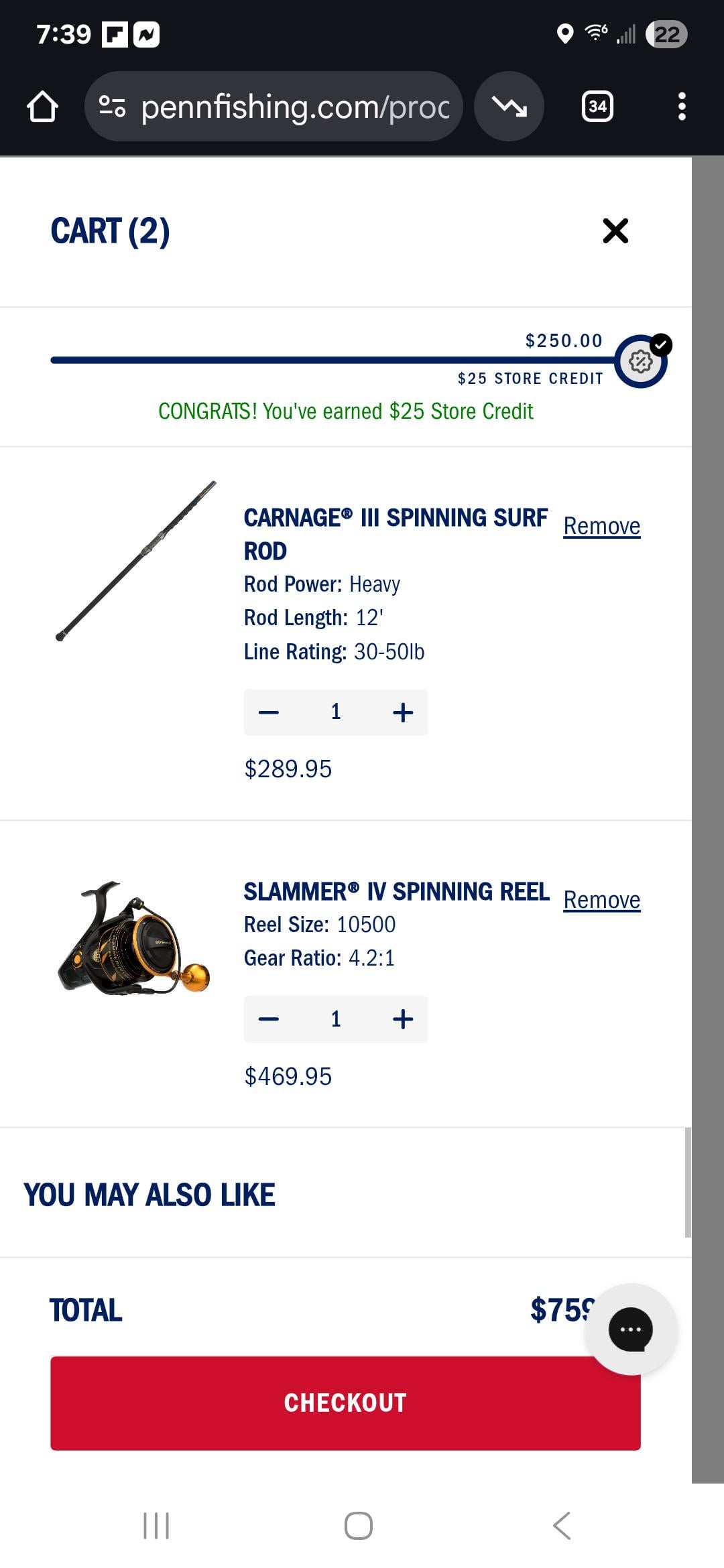Tap the browser home icon
The width and height of the screenshot is (724, 1568).
pos(42,107)
